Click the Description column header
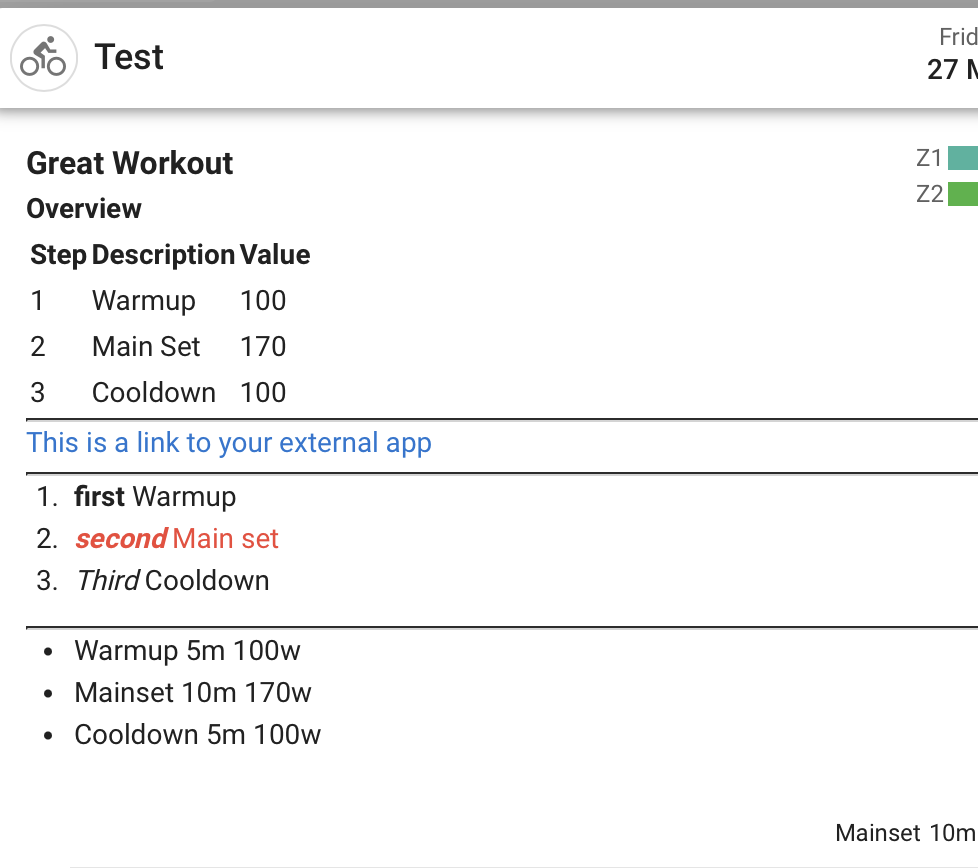The height and width of the screenshot is (868, 978). [163, 255]
